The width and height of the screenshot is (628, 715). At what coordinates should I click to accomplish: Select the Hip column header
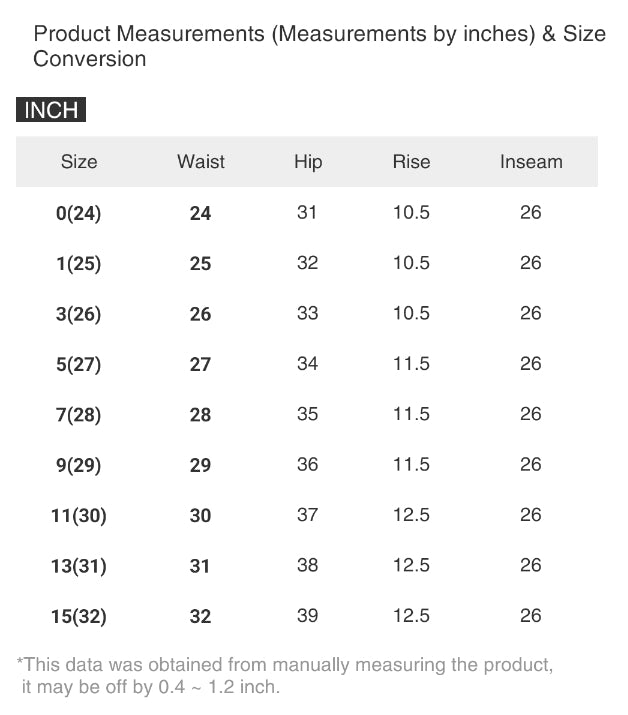tap(308, 162)
